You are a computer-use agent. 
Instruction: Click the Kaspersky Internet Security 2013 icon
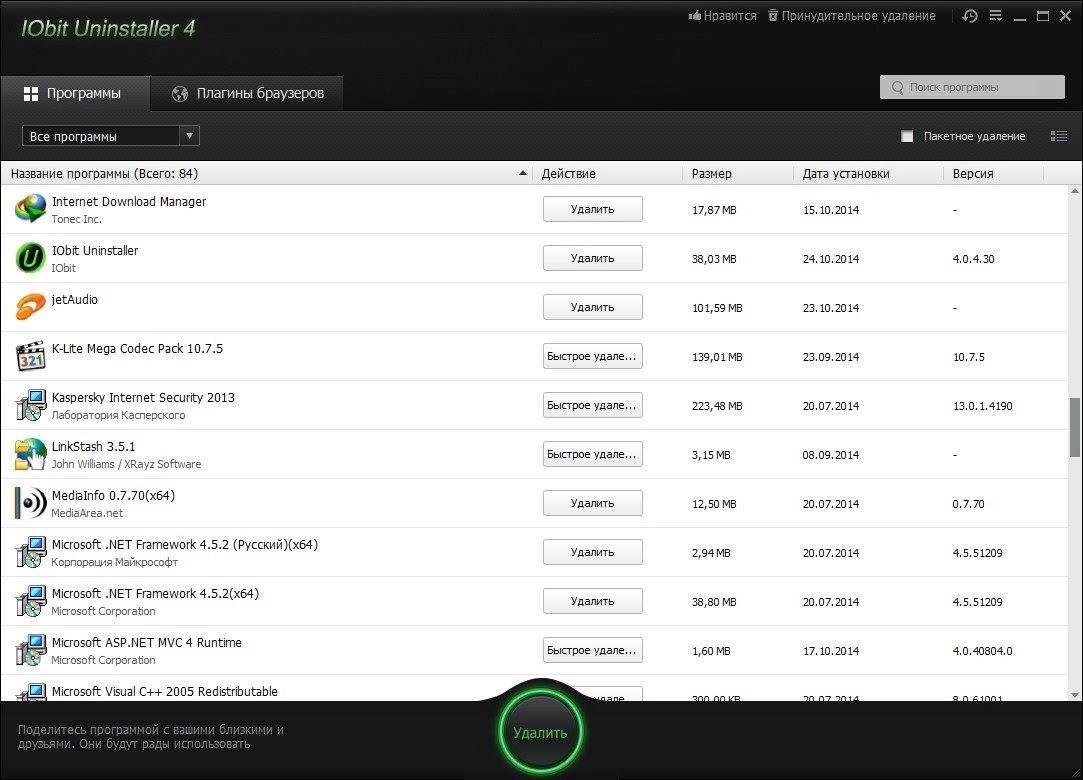click(30, 405)
